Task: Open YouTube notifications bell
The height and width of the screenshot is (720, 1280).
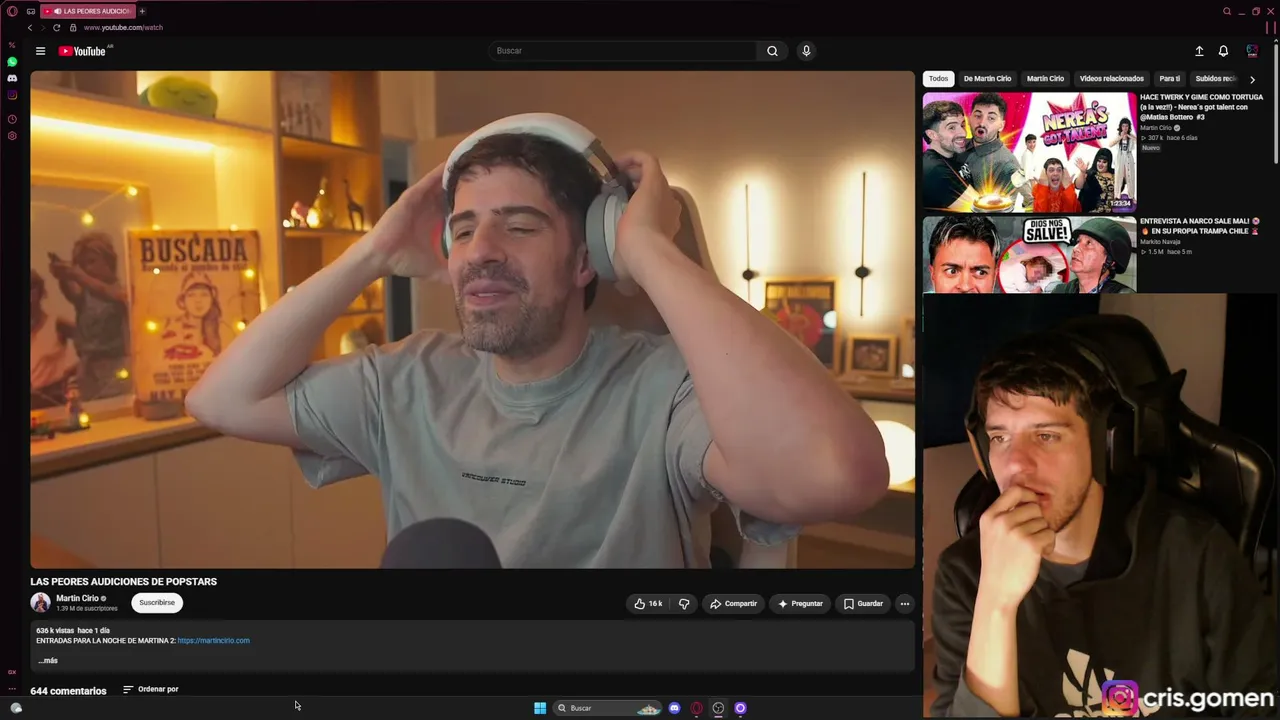Action: point(1223,51)
